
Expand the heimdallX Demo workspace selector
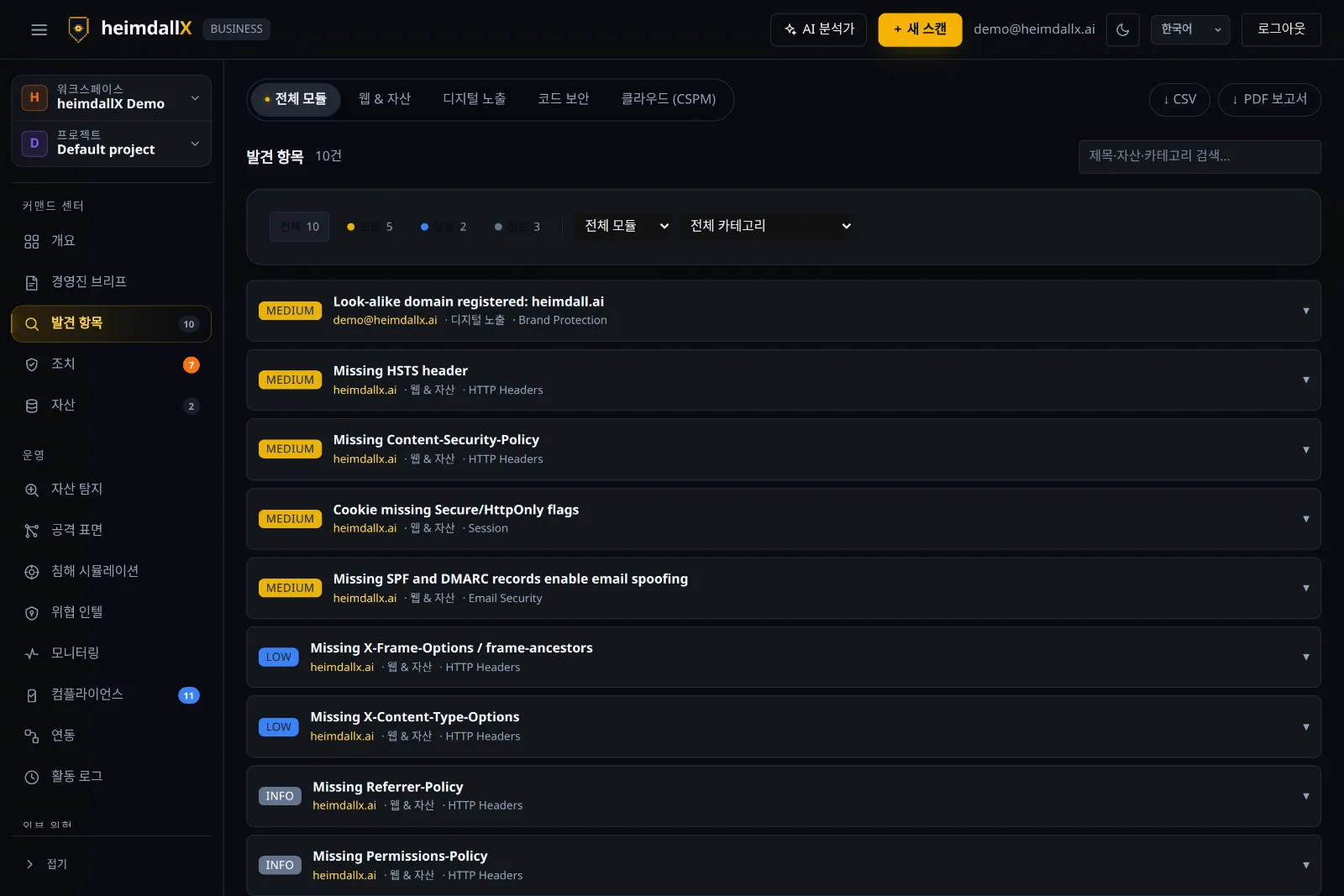coord(111,97)
